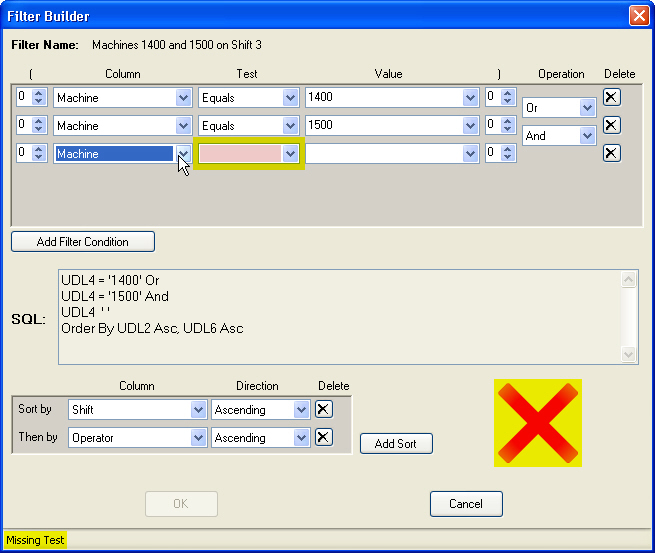The height and width of the screenshot is (553, 655).
Task: Open Test dropdown showing Equals in 1500 row
Action: (290, 126)
